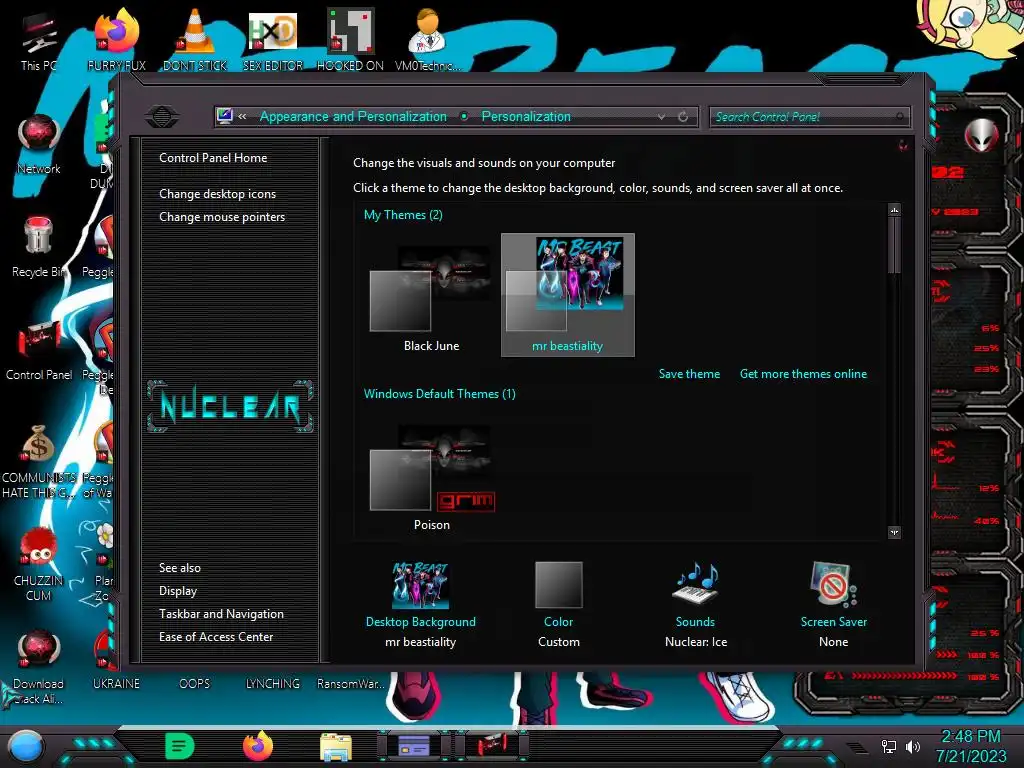1024x768 pixels.
Task: Click the theme list scrollbar thumb
Action: (895, 246)
